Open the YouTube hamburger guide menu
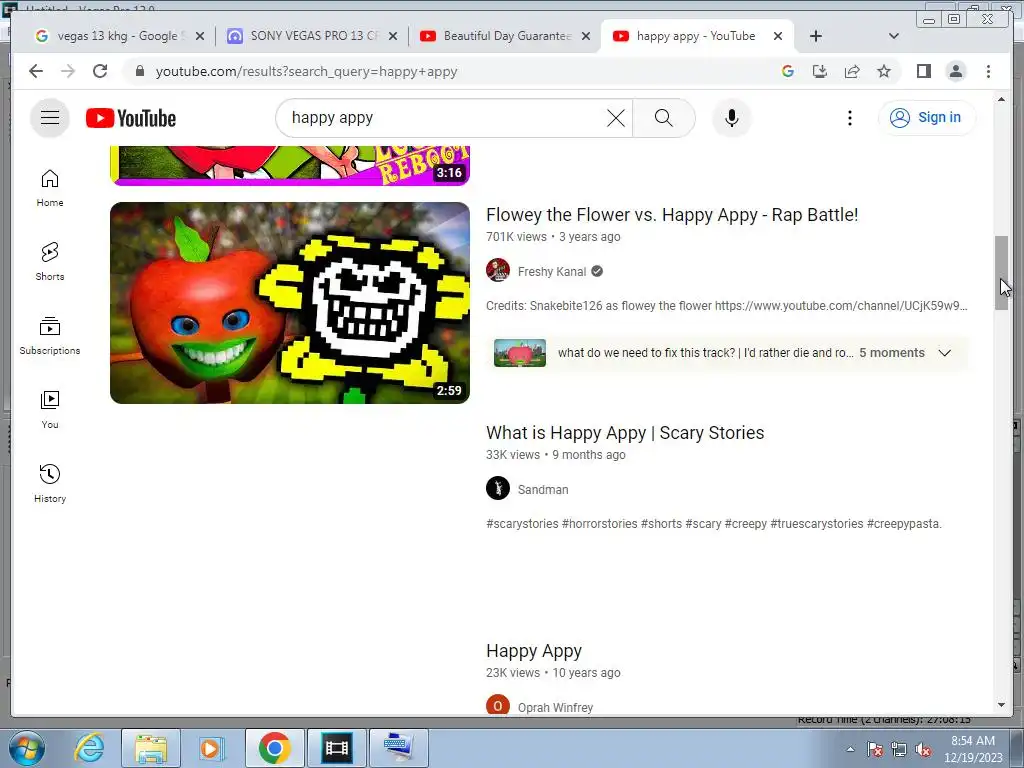The image size is (1024, 768). 50,118
